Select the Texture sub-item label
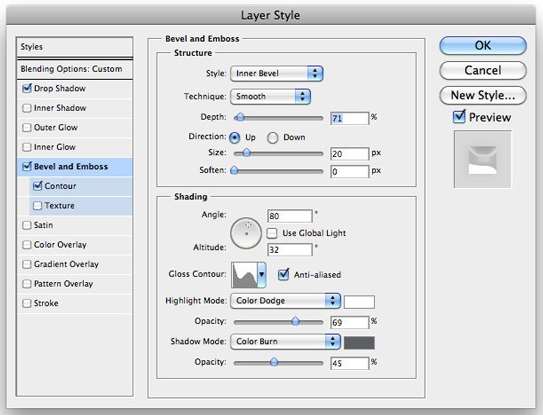Image resolution: width=543 pixels, height=415 pixels. pyautogui.click(x=60, y=205)
